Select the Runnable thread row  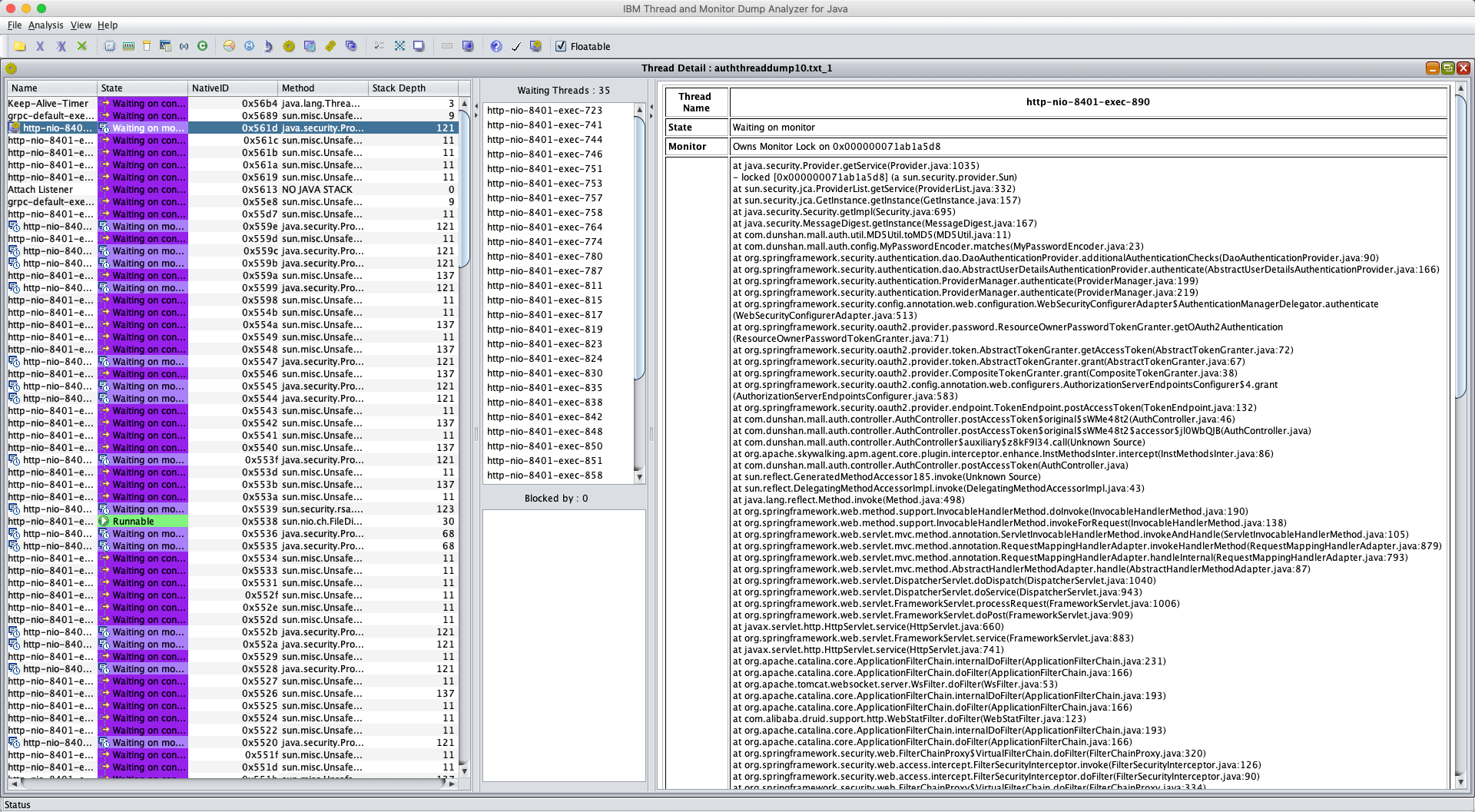pyautogui.click(x=230, y=522)
